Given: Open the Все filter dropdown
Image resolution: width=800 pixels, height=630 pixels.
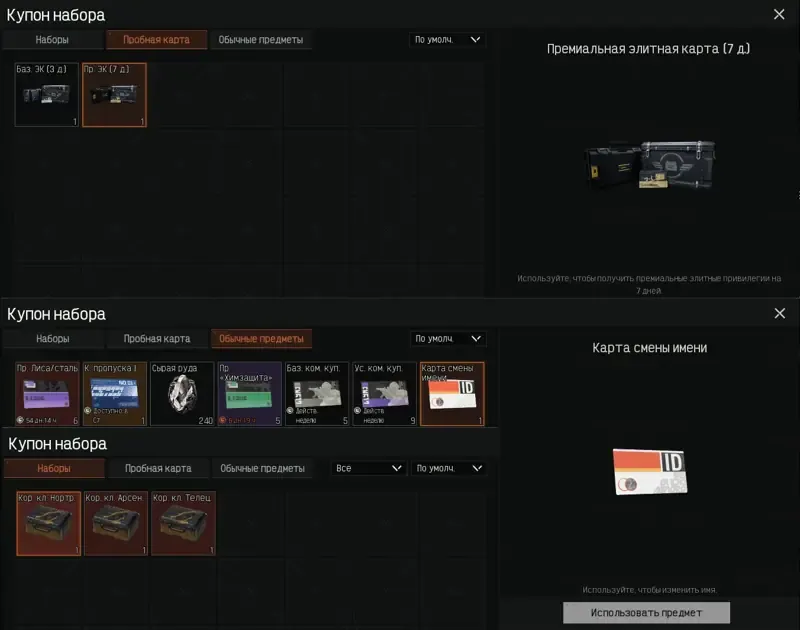Looking at the screenshot, I should 368,468.
